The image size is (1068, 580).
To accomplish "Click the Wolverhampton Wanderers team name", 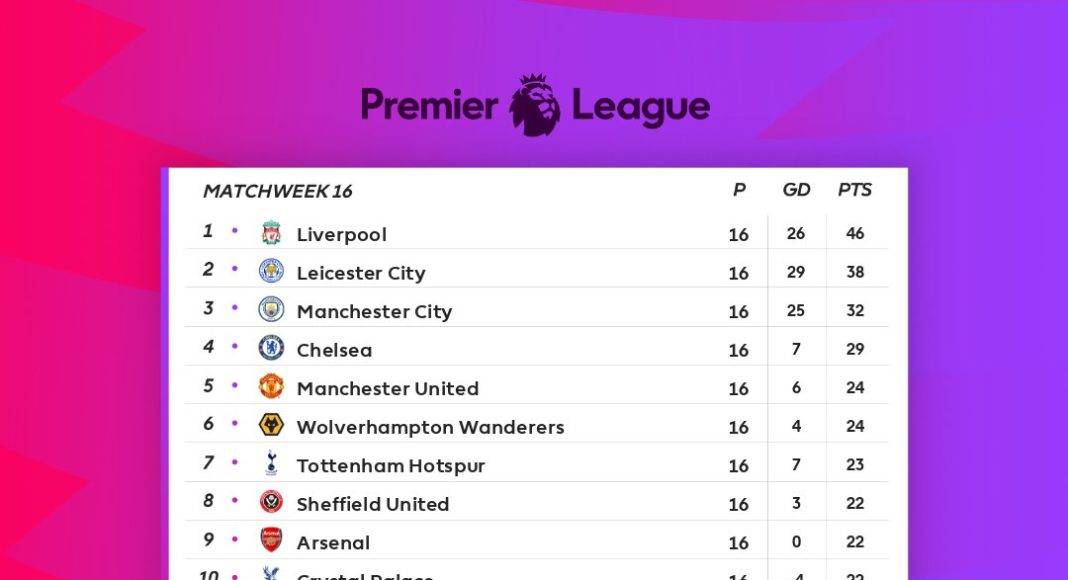I will (x=430, y=427).
